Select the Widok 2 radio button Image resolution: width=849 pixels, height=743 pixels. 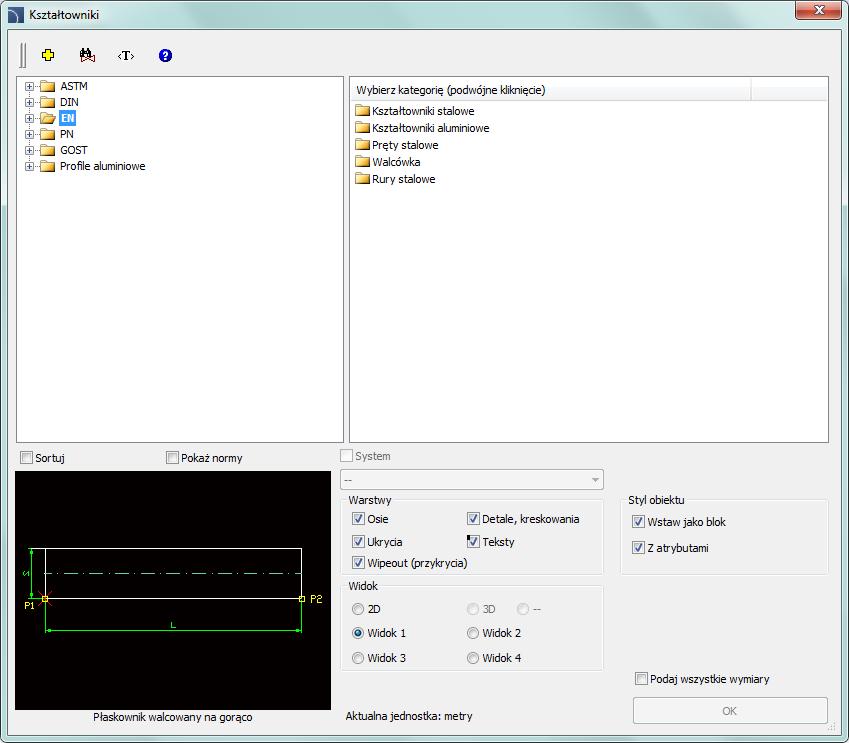(473, 633)
